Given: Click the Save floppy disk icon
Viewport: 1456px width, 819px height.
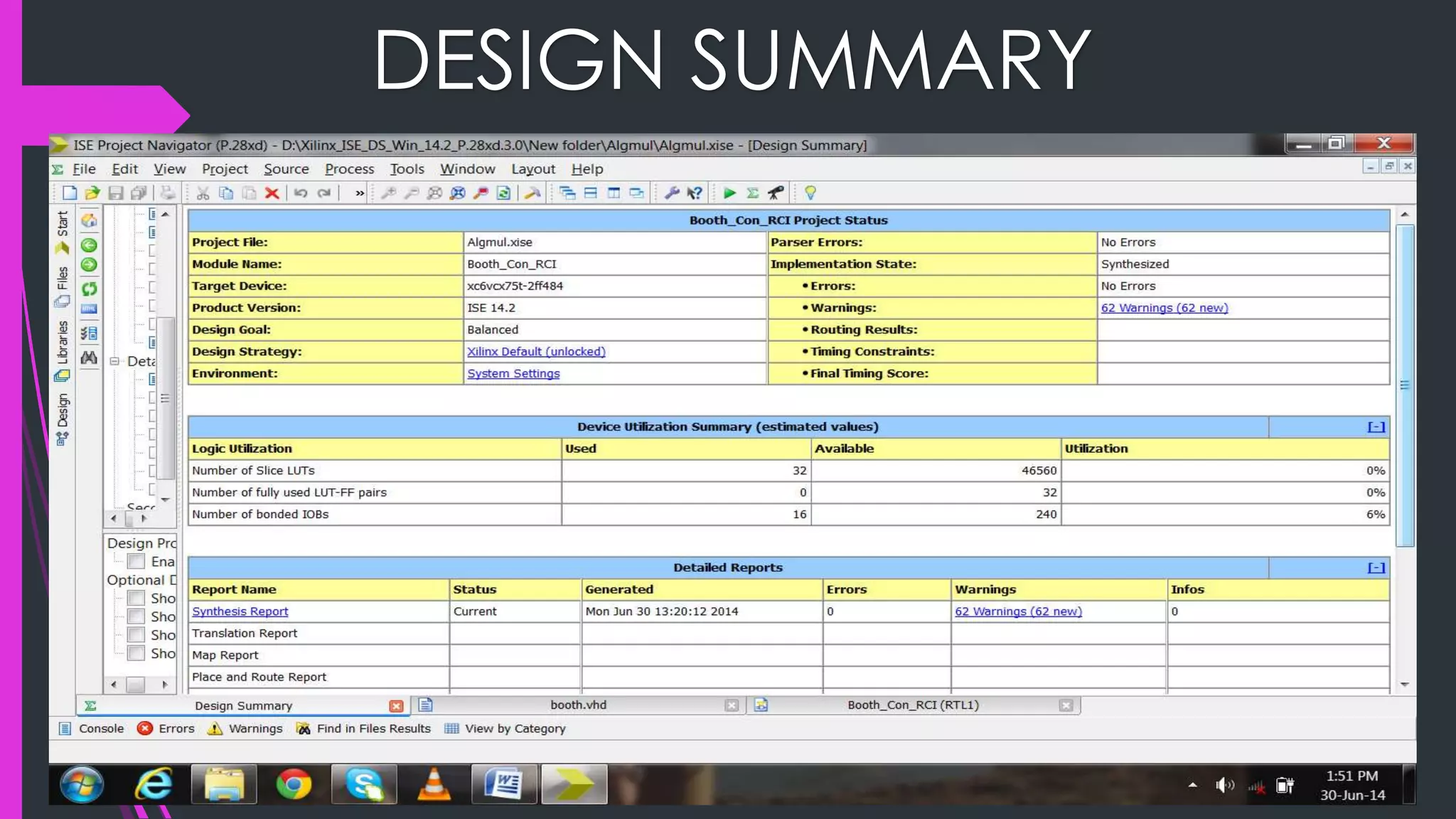Looking at the screenshot, I should pos(116,193).
